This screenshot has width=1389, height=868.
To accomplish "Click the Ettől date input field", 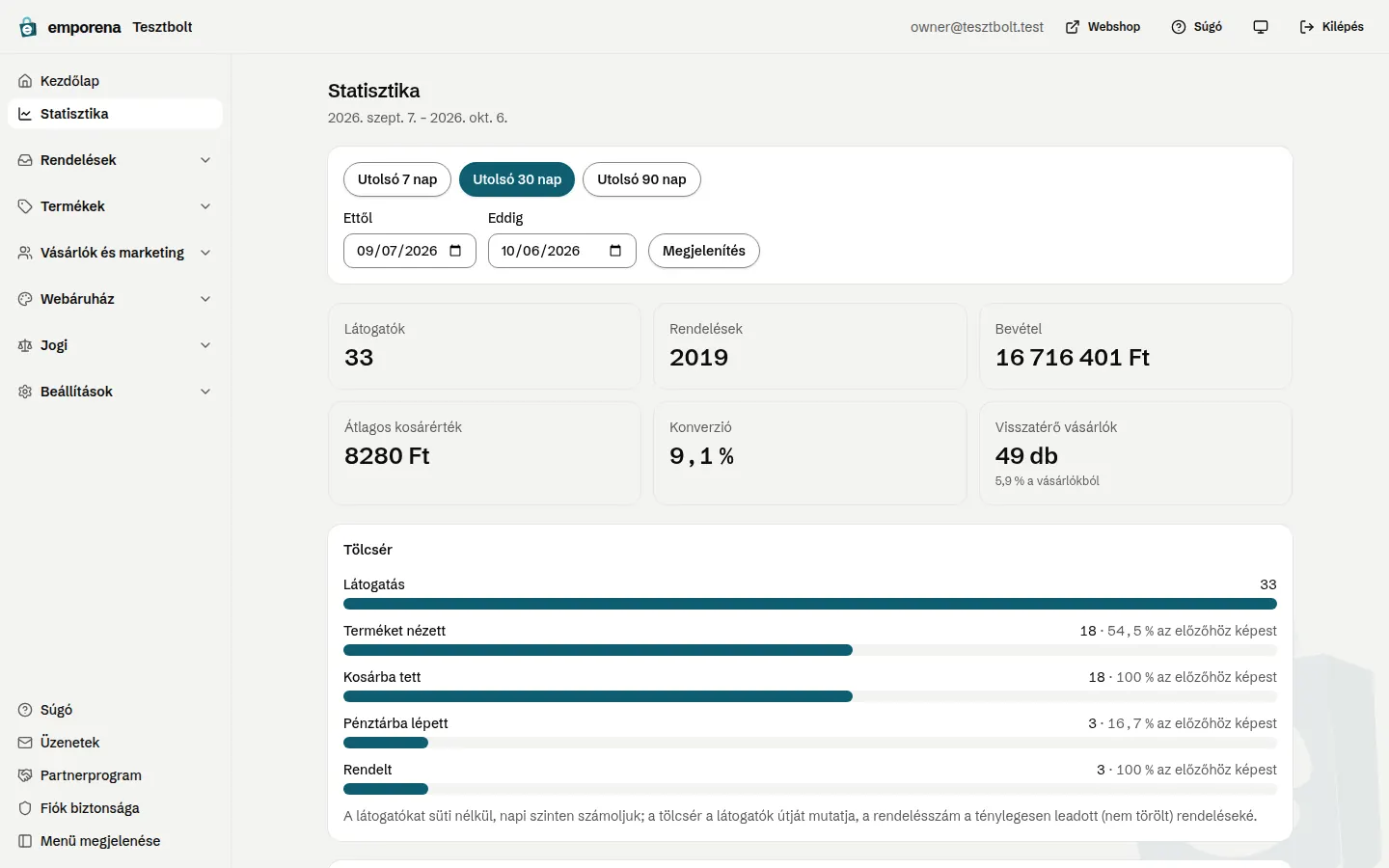I will [x=410, y=251].
